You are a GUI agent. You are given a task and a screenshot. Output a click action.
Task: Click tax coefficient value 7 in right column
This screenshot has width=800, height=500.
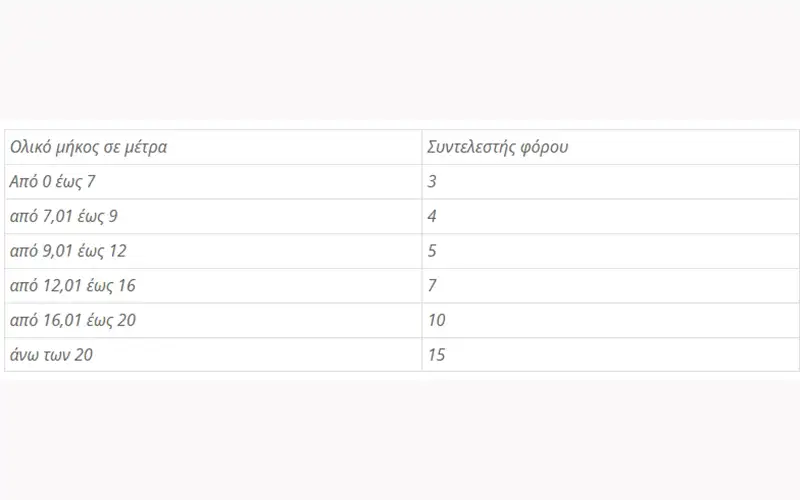tap(432, 286)
